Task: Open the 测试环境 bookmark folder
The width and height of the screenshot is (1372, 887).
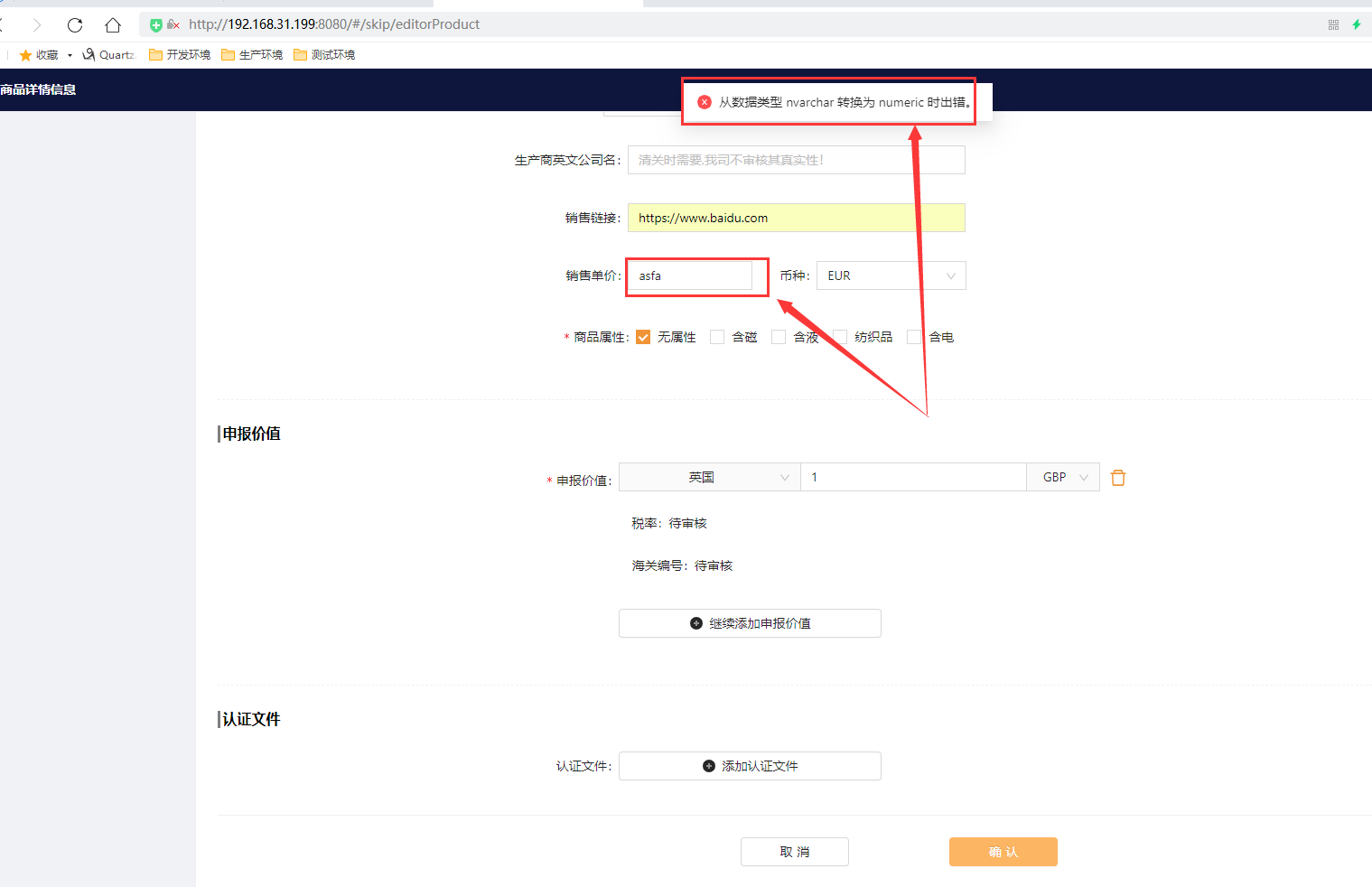Action: pyautogui.click(x=324, y=55)
